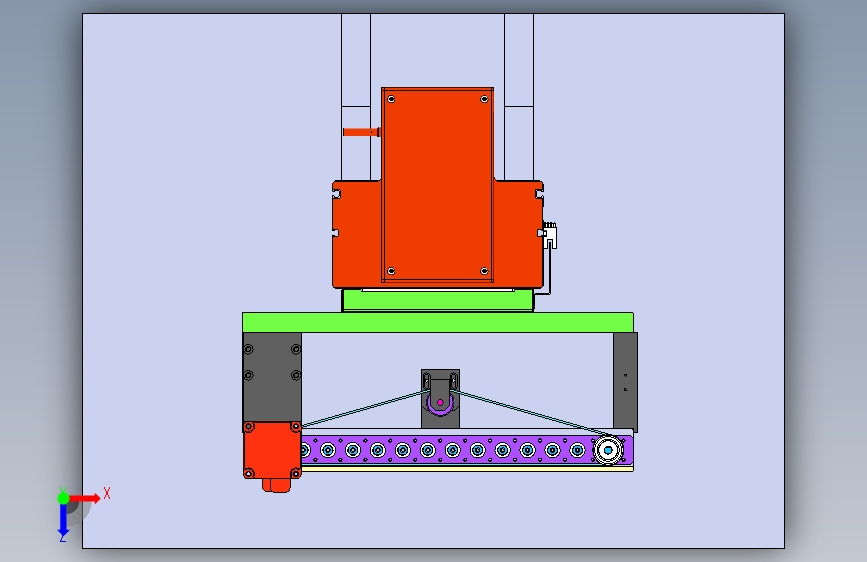Select the left wing of the orange housing
This screenshot has height=562, width=867.
357,233
